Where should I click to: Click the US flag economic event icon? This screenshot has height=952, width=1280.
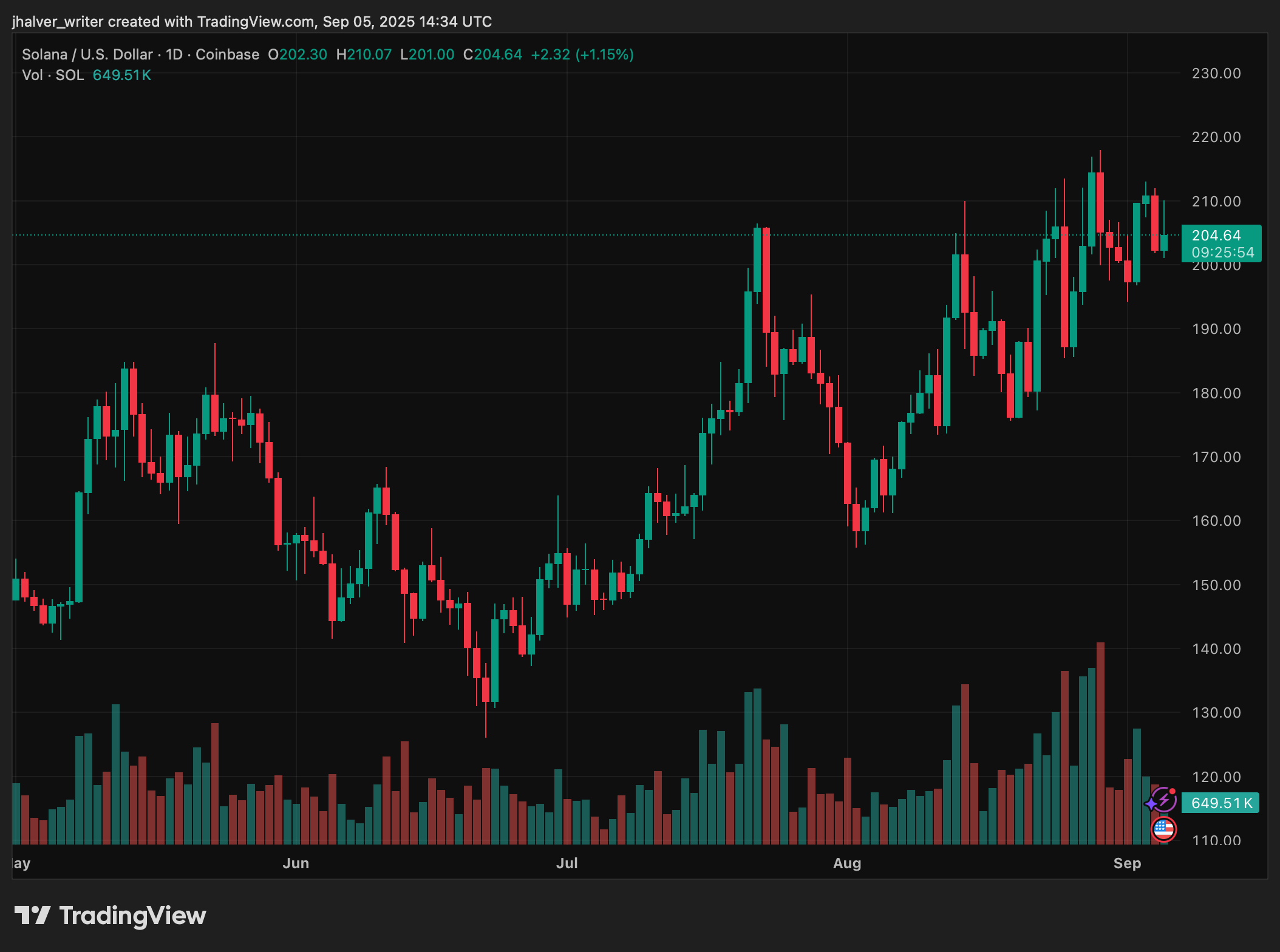pyautogui.click(x=1163, y=829)
